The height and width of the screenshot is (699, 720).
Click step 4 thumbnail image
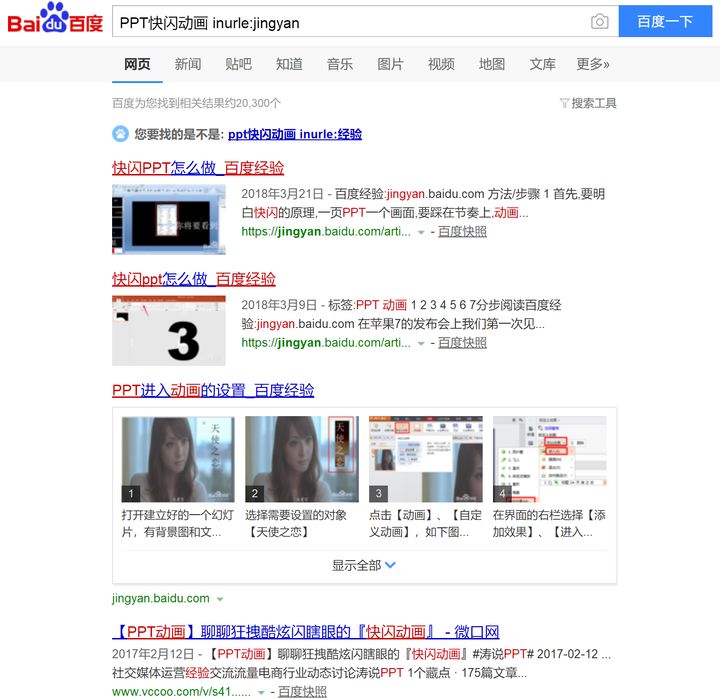550,459
